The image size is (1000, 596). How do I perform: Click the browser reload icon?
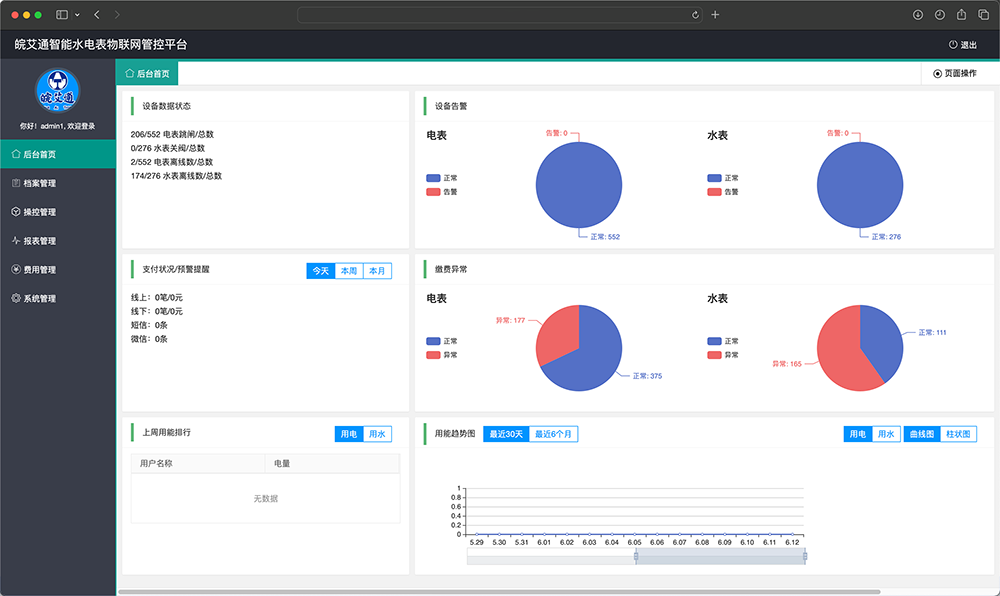(695, 15)
